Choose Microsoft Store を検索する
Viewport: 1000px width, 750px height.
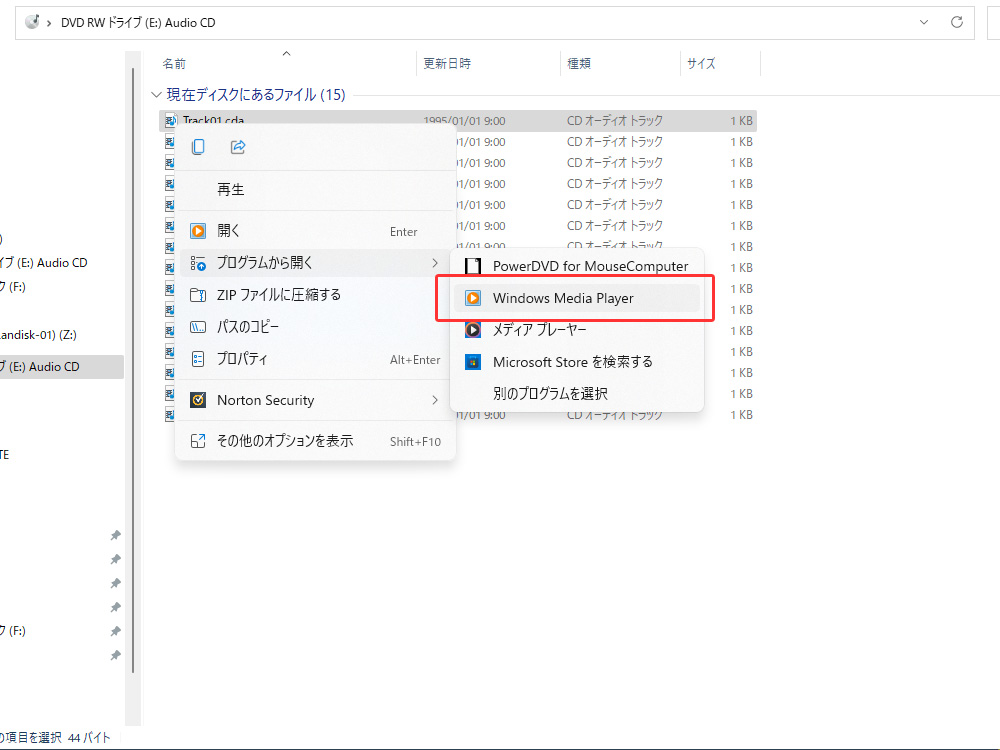(x=577, y=362)
